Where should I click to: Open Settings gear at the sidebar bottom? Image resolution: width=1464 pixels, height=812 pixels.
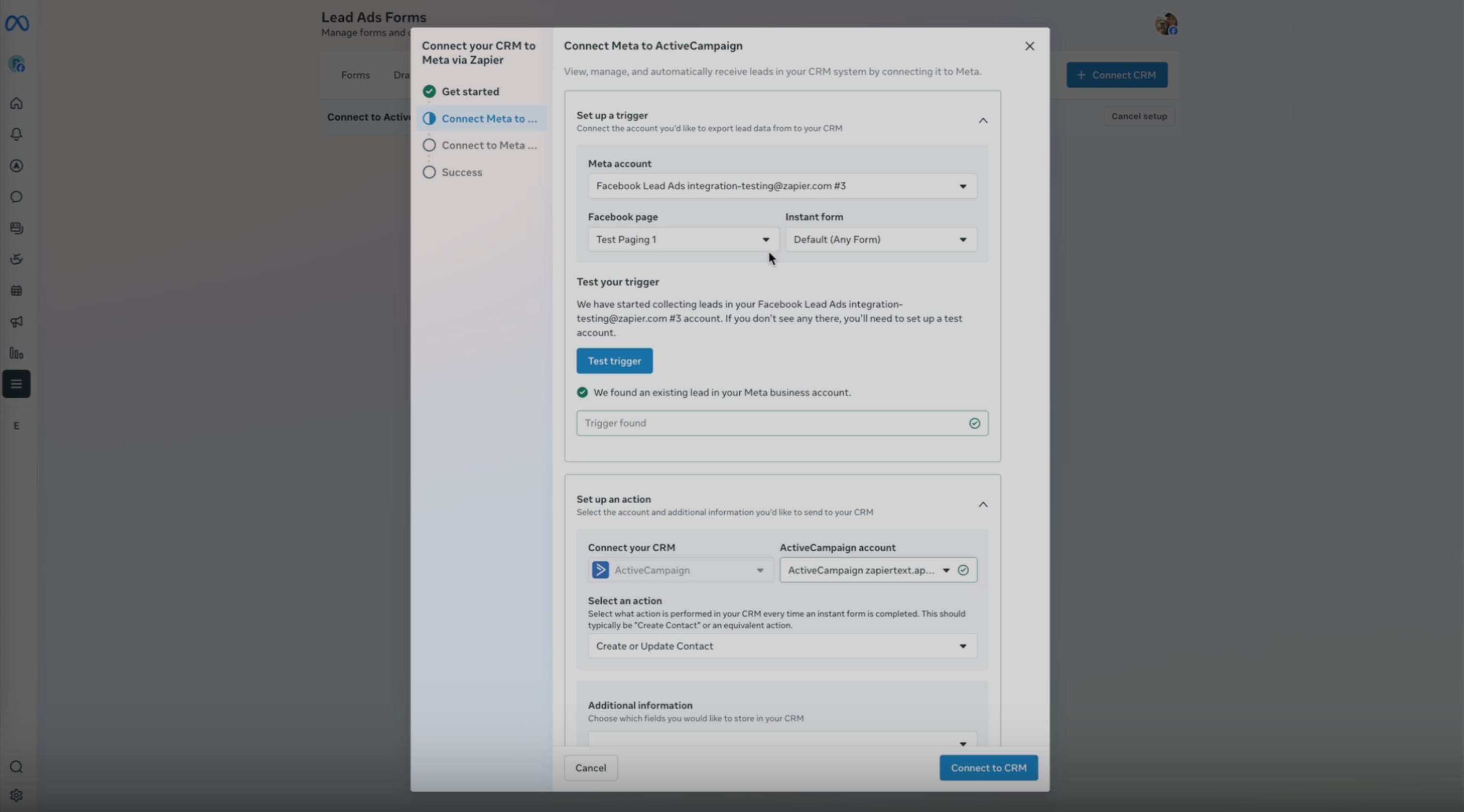[x=16, y=796]
